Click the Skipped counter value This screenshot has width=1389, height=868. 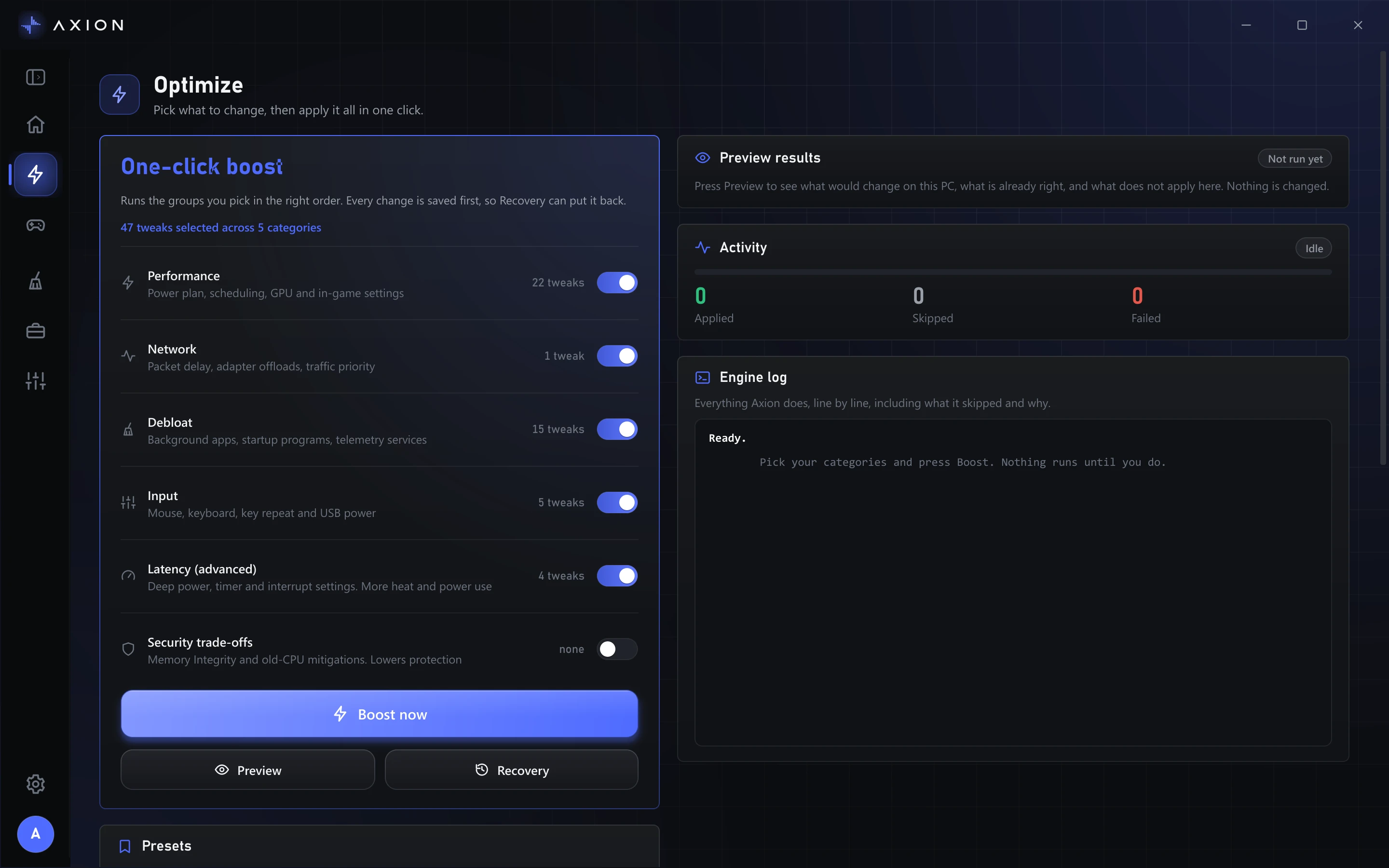918,296
